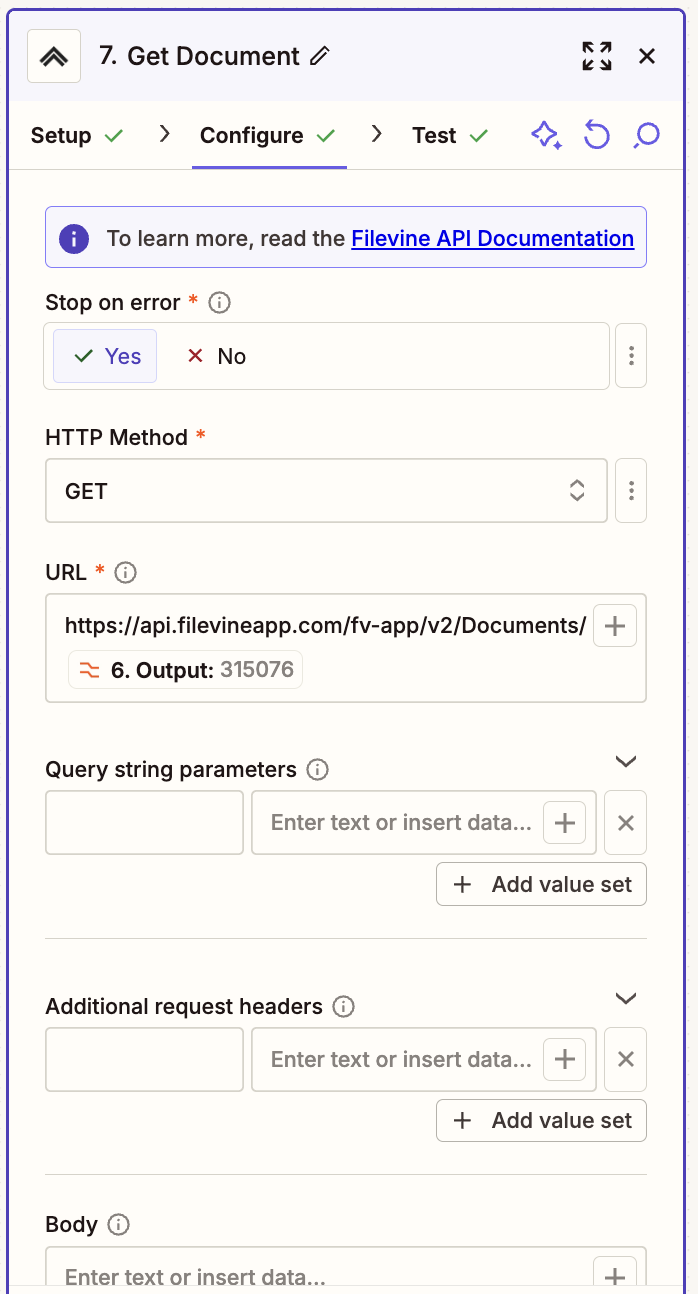The width and height of the screenshot is (698, 1294).
Task: Open search with the magnifier icon
Action: [x=645, y=135]
